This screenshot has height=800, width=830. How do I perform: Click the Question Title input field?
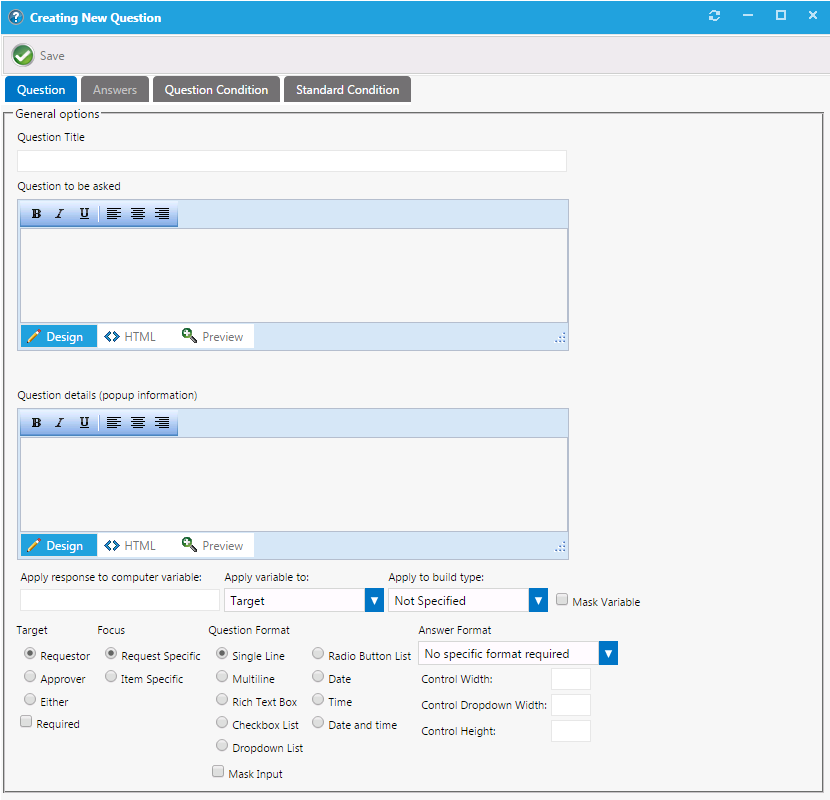pyautogui.click(x=292, y=161)
